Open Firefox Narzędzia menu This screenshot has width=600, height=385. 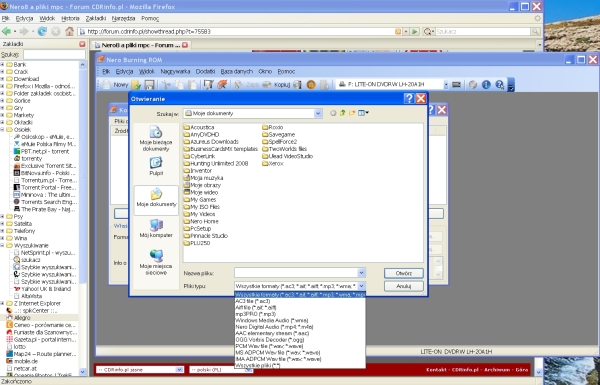pos(123,18)
